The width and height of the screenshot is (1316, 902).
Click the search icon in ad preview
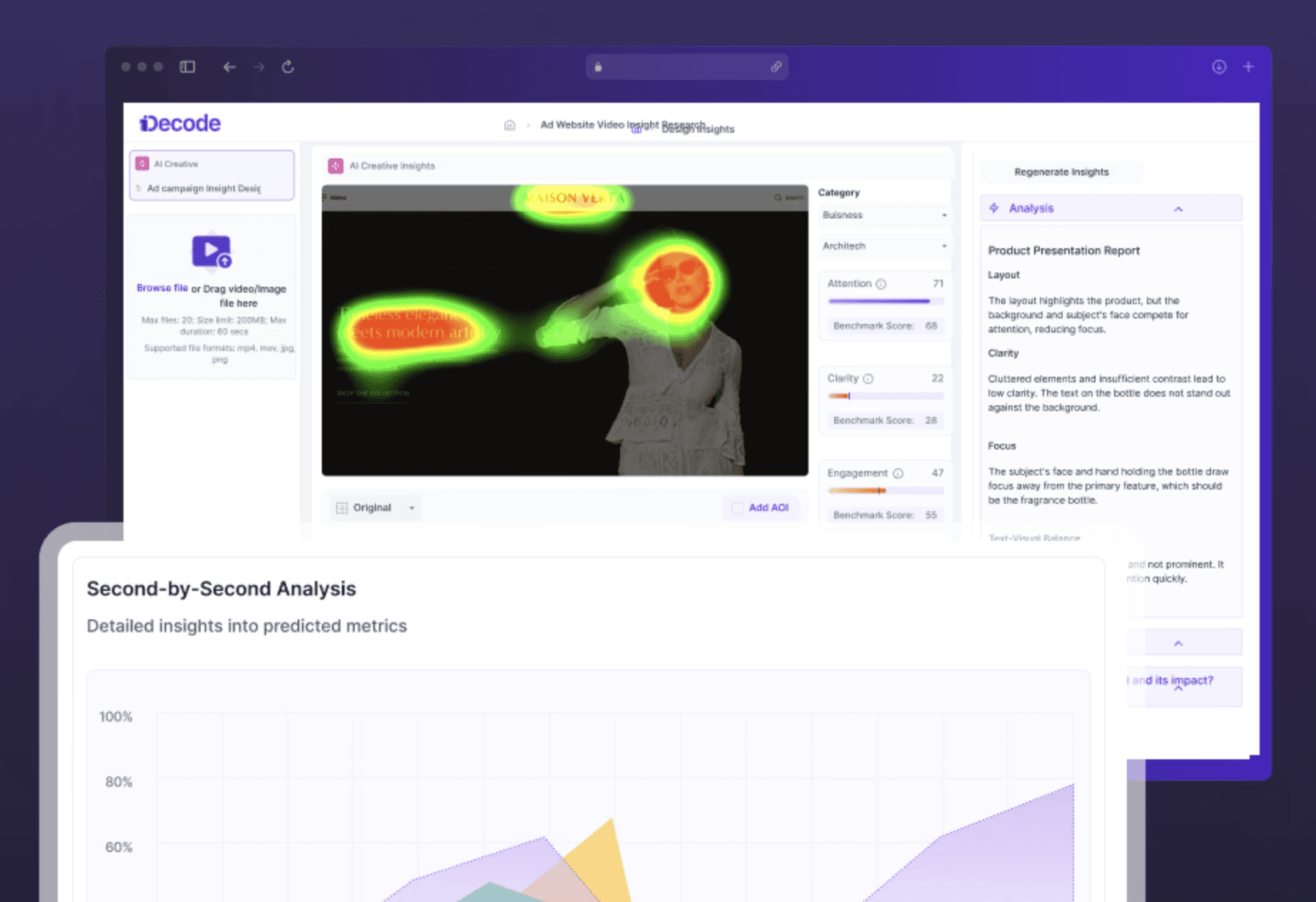[x=778, y=198]
